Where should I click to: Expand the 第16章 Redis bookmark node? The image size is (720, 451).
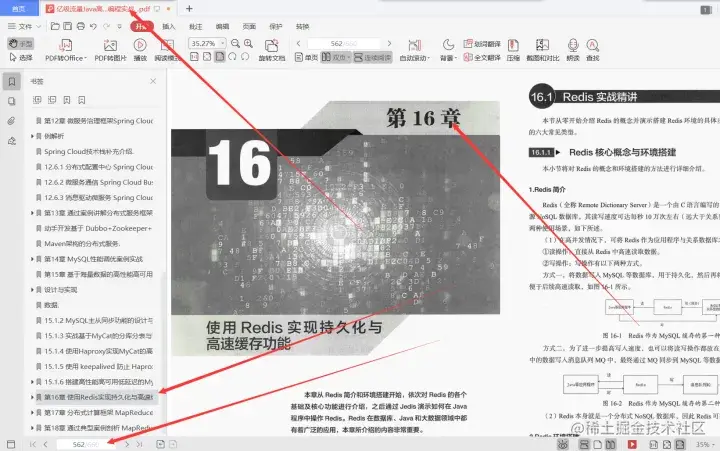tap(32, 397)
